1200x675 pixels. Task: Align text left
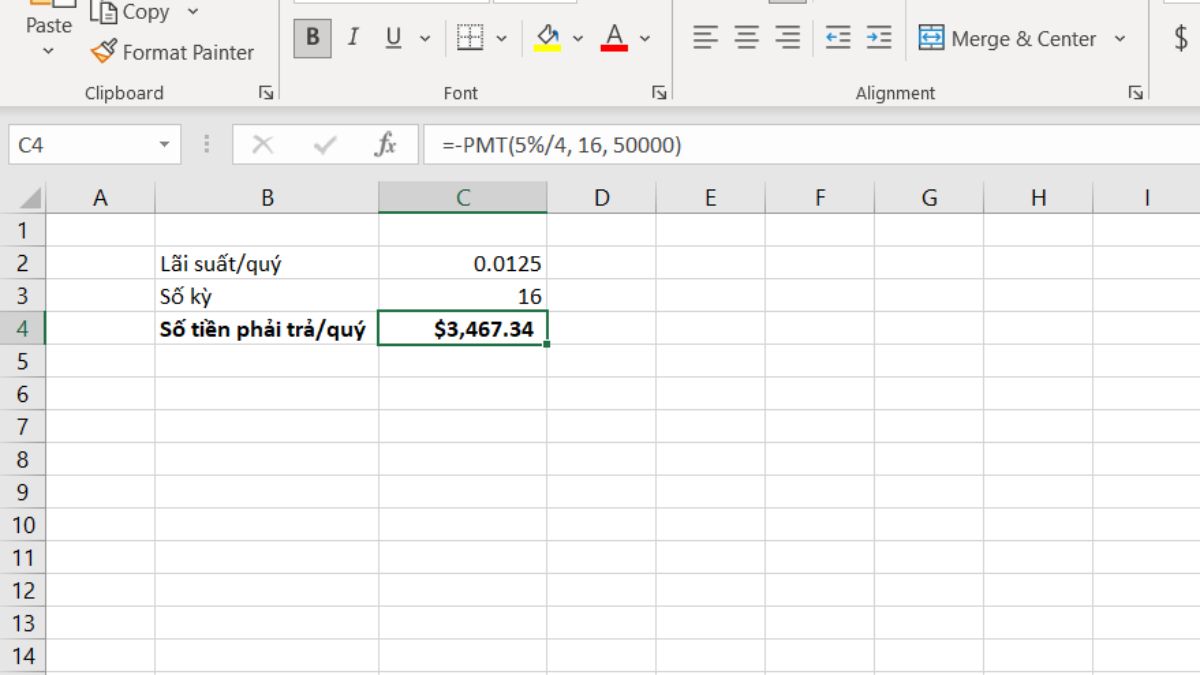(x=706, y=38)
